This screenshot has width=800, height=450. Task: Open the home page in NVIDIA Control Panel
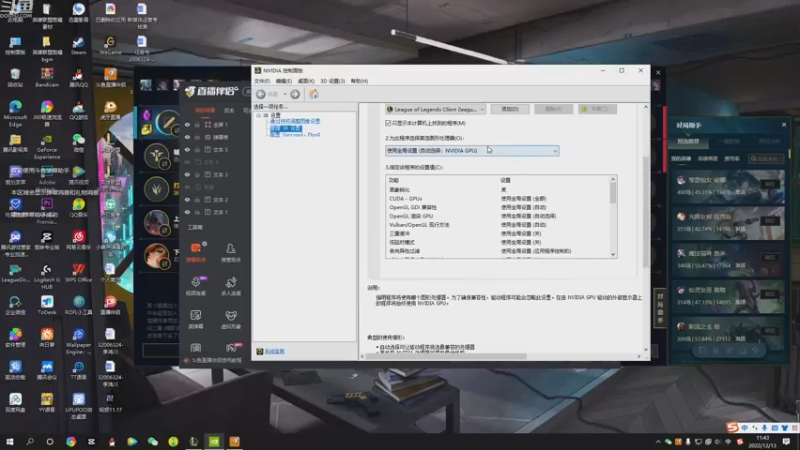314,94
